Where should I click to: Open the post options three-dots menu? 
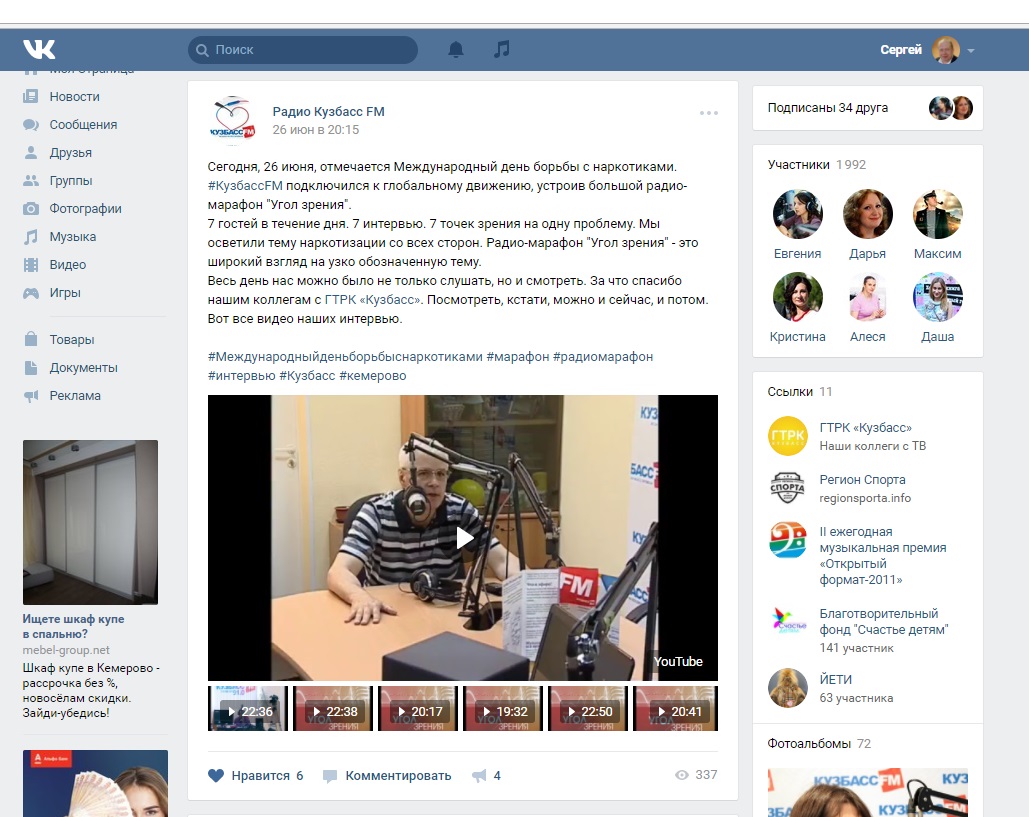click(x=709, y=113)
